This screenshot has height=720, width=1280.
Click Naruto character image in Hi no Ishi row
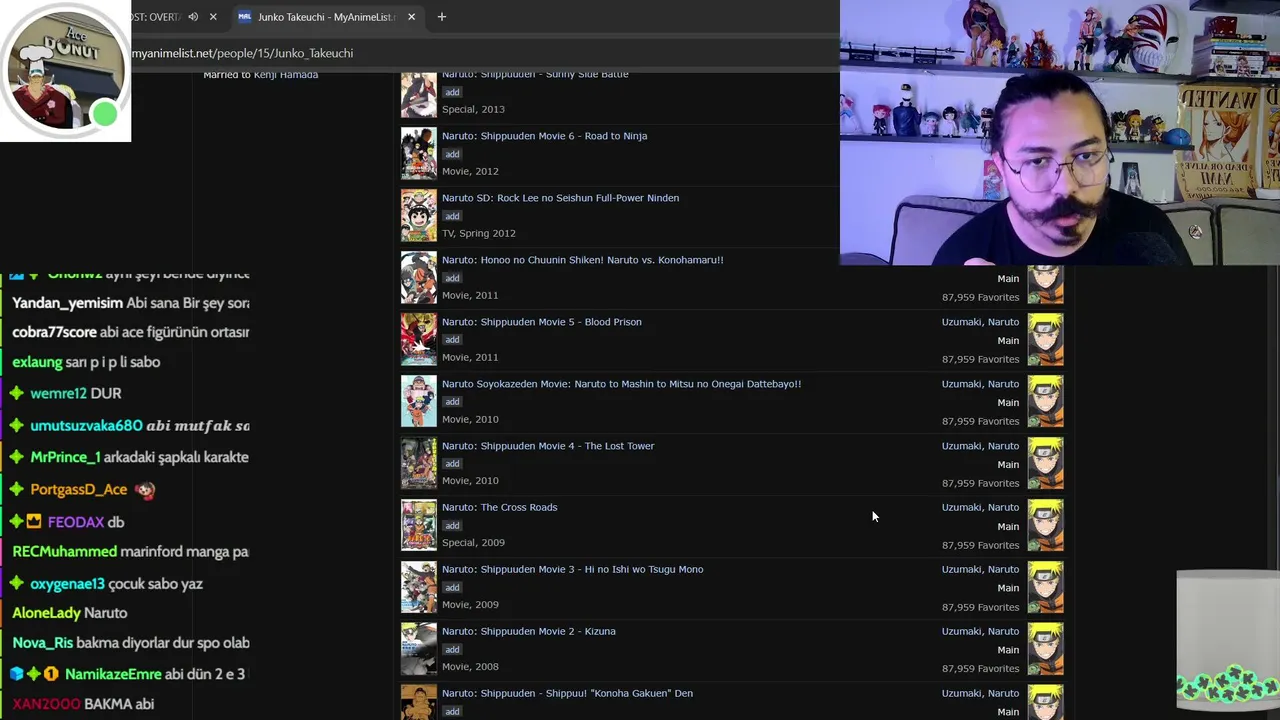click(1046, 587)
